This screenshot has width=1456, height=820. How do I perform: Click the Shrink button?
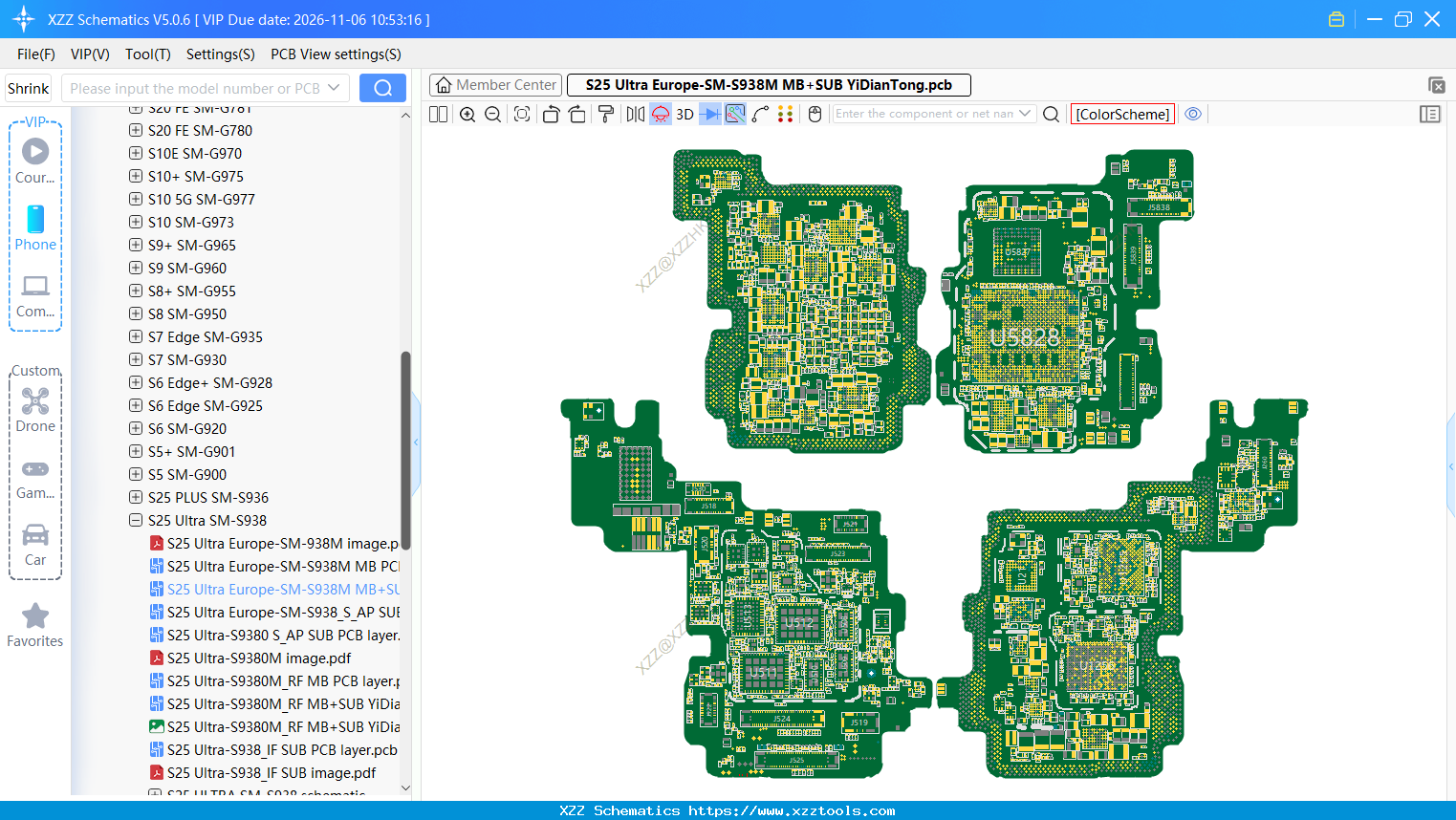point(28,88)
